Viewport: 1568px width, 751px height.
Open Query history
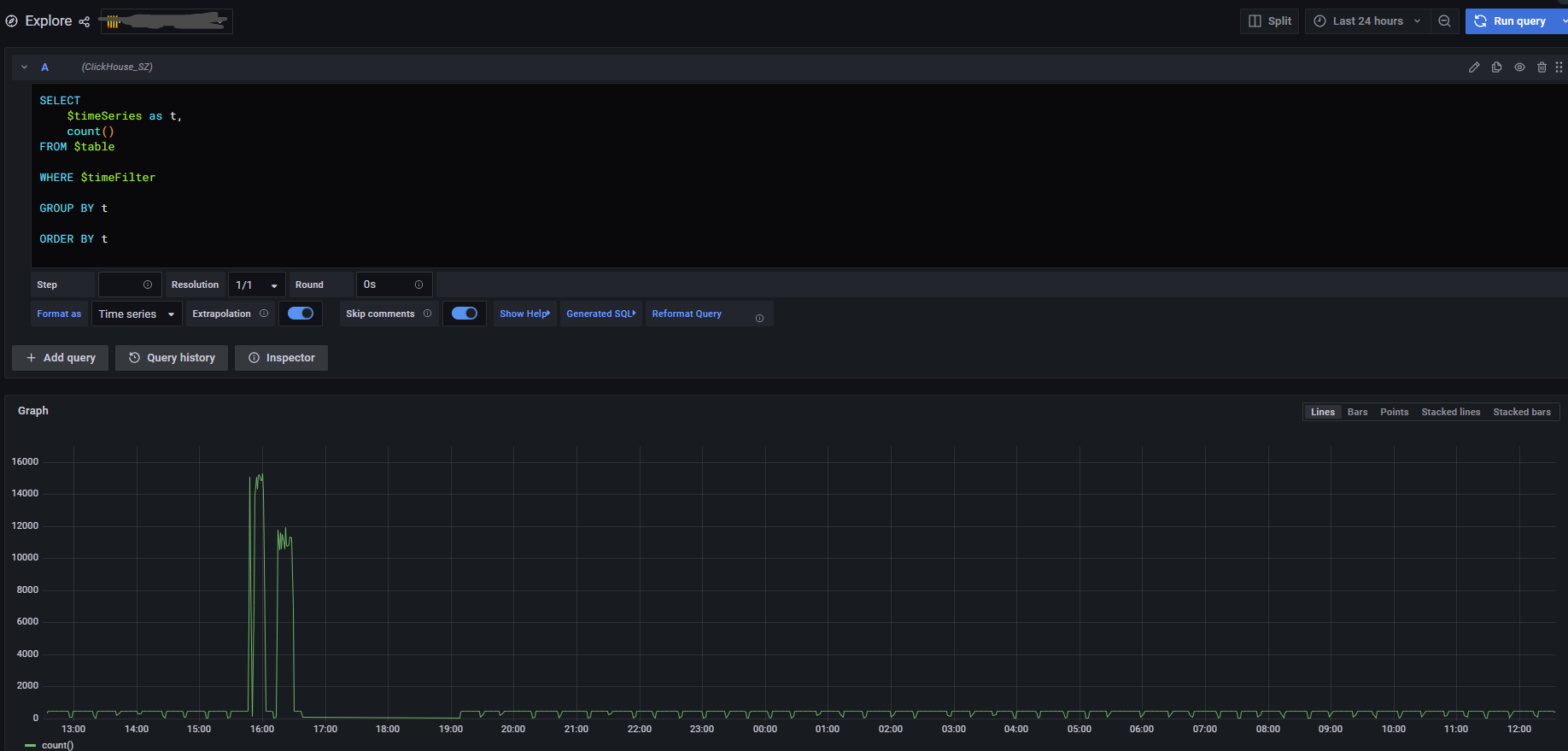(172, 358)
